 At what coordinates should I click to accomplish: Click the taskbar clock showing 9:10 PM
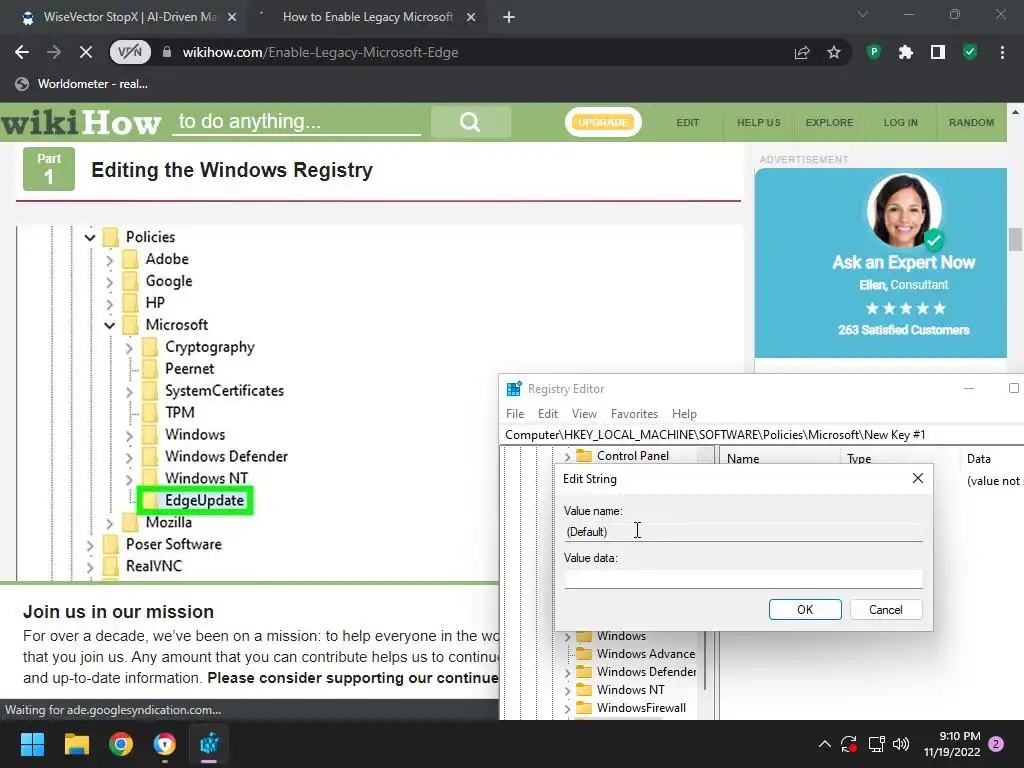tap(952, 744)
